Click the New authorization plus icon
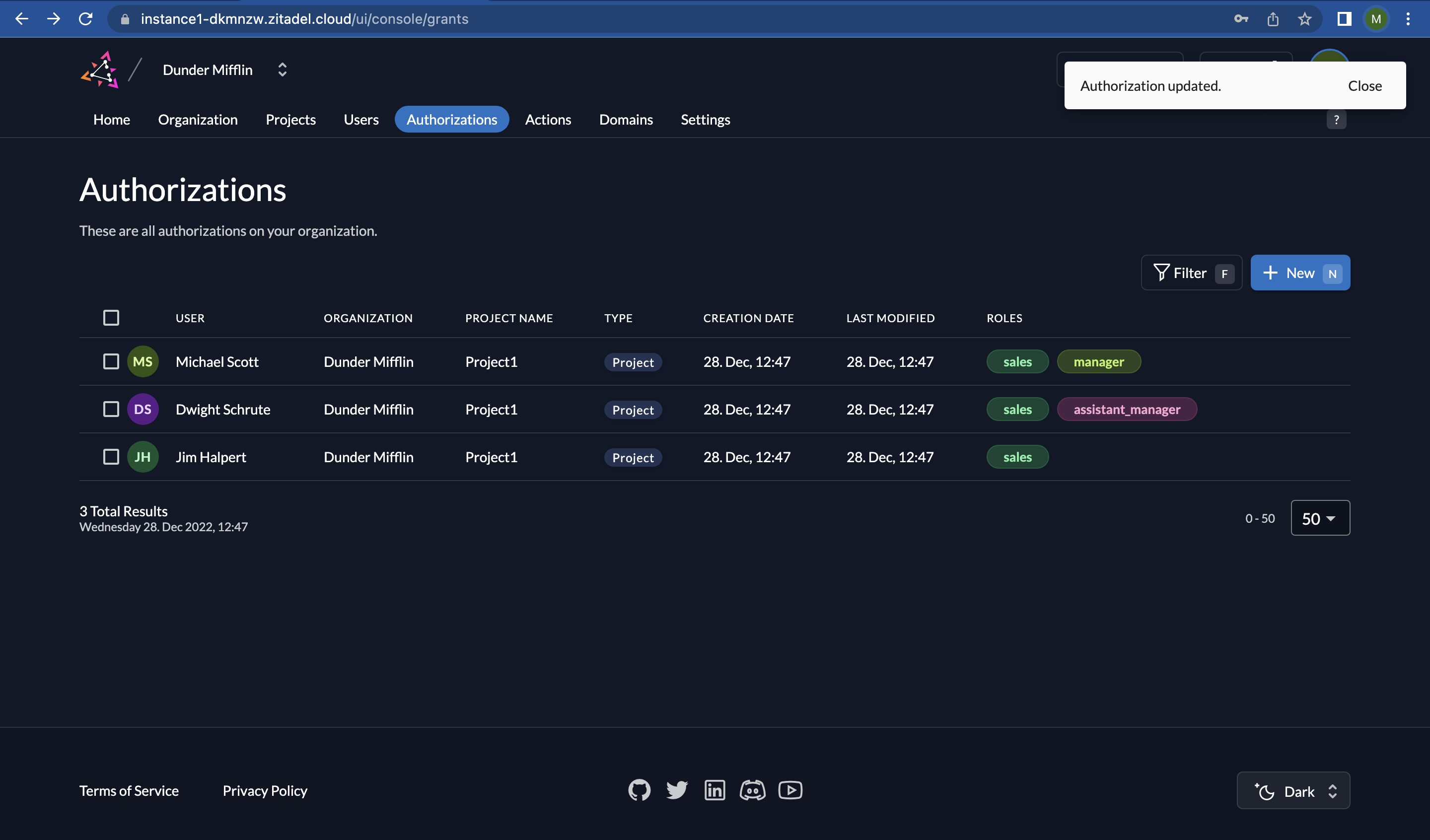This screenshot has width=1430, height=840. (1270, 272)
